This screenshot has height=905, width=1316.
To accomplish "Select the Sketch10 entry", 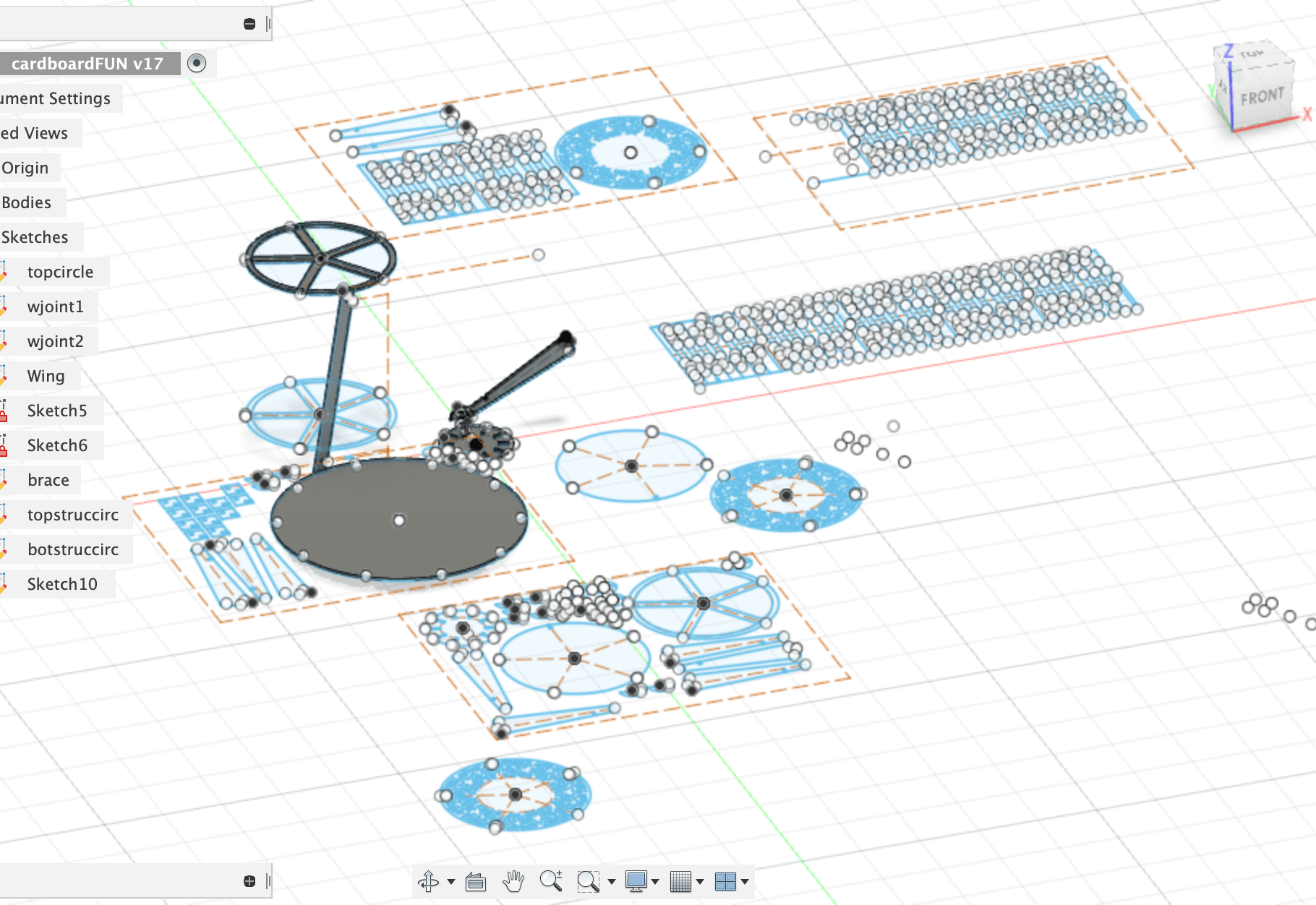I will coord(62,584).
